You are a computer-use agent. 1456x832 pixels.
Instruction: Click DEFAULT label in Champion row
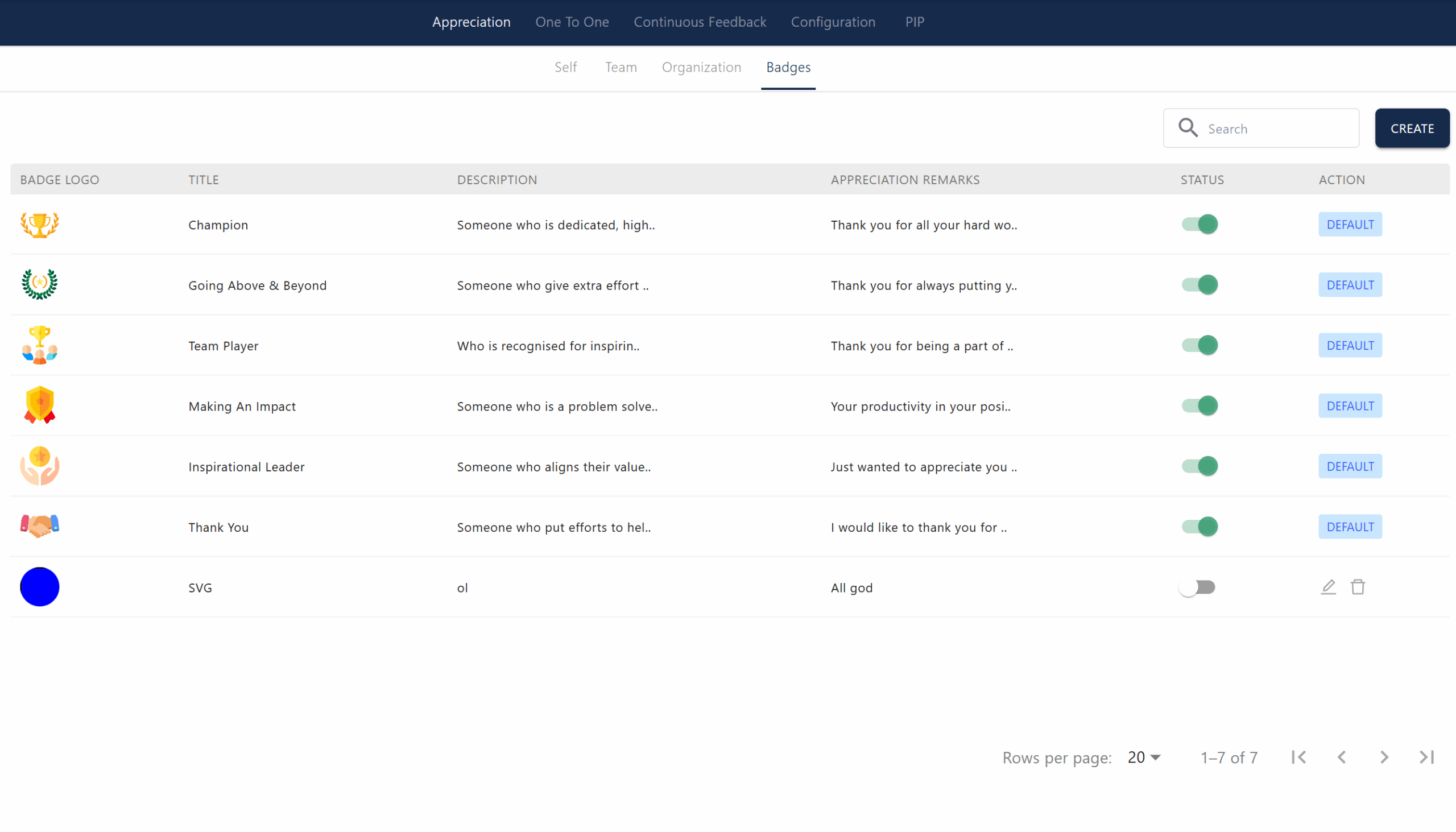[x=1350, y=225]
